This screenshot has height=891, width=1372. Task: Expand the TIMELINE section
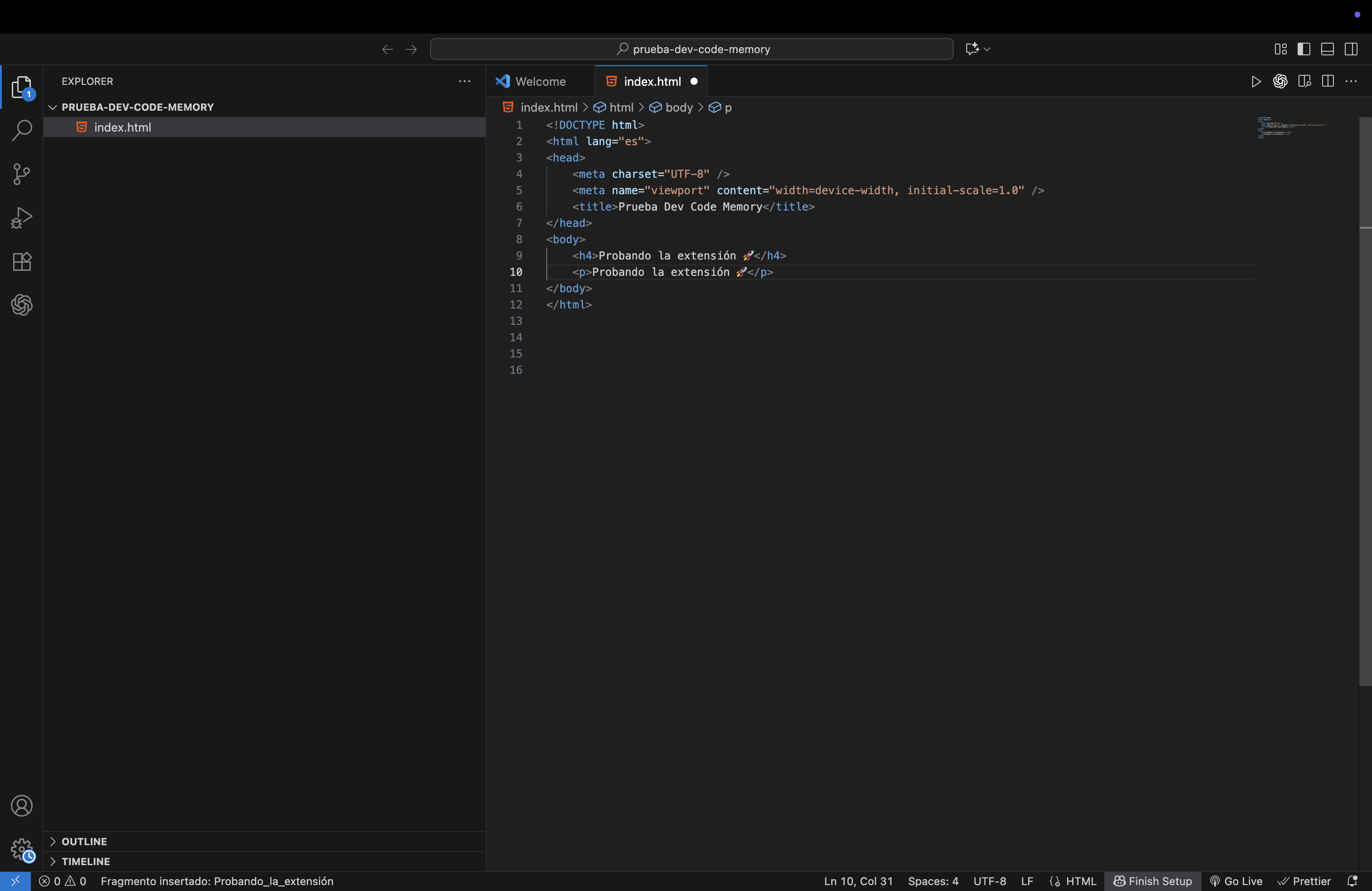point(85,862)
